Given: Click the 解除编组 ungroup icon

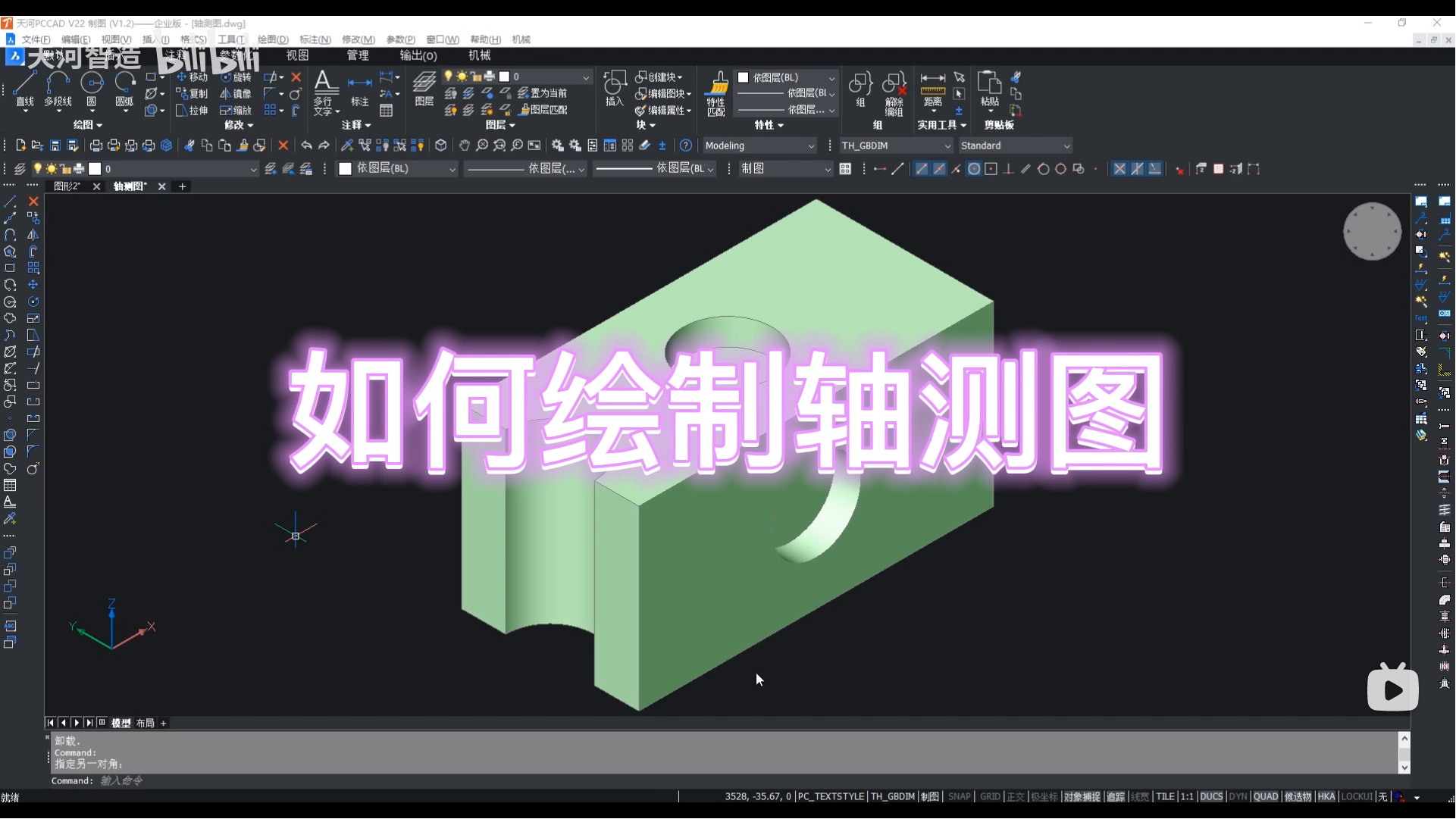Looking at the screenshot, I should (x=894, y=94).
